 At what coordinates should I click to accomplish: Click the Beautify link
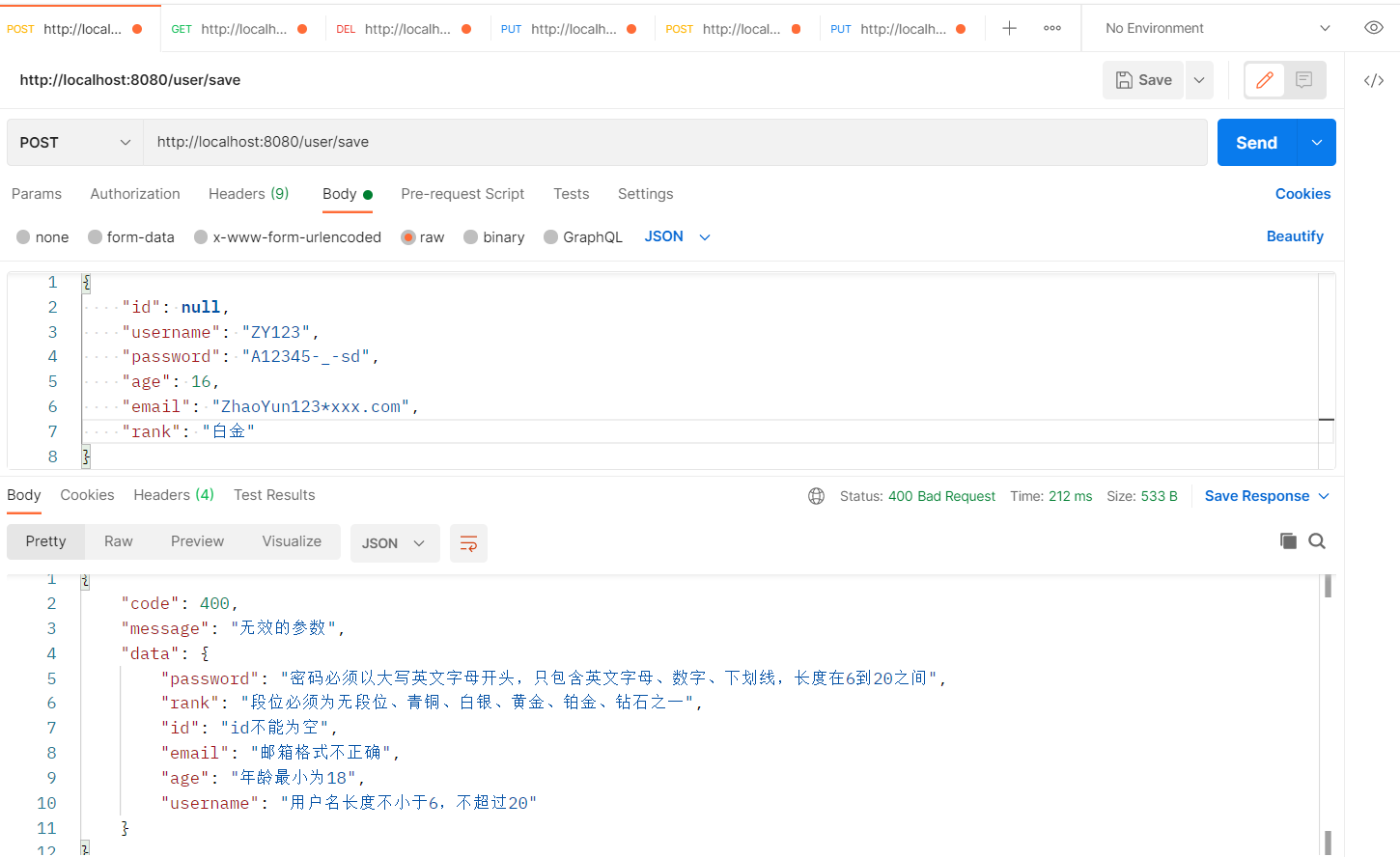pyautogui.click(x=1294, y=236)
